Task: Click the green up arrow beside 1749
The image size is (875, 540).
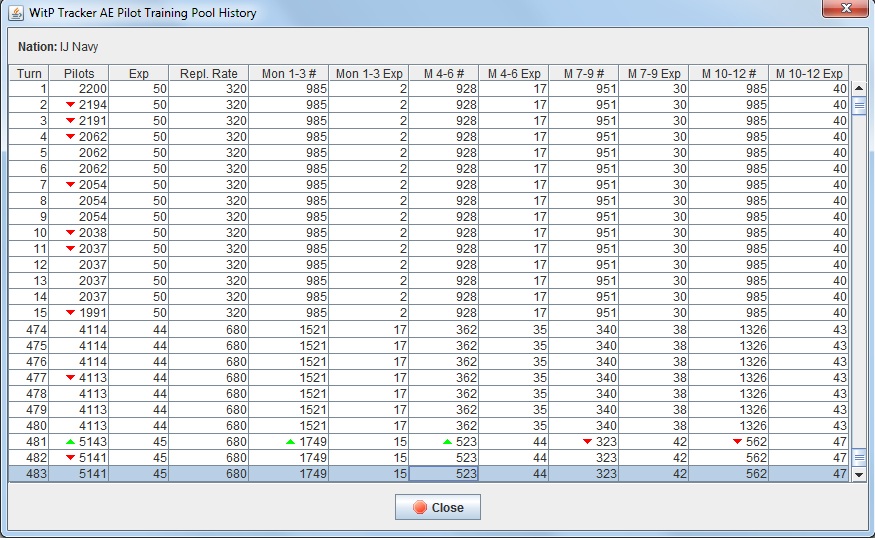Action: 290,442
